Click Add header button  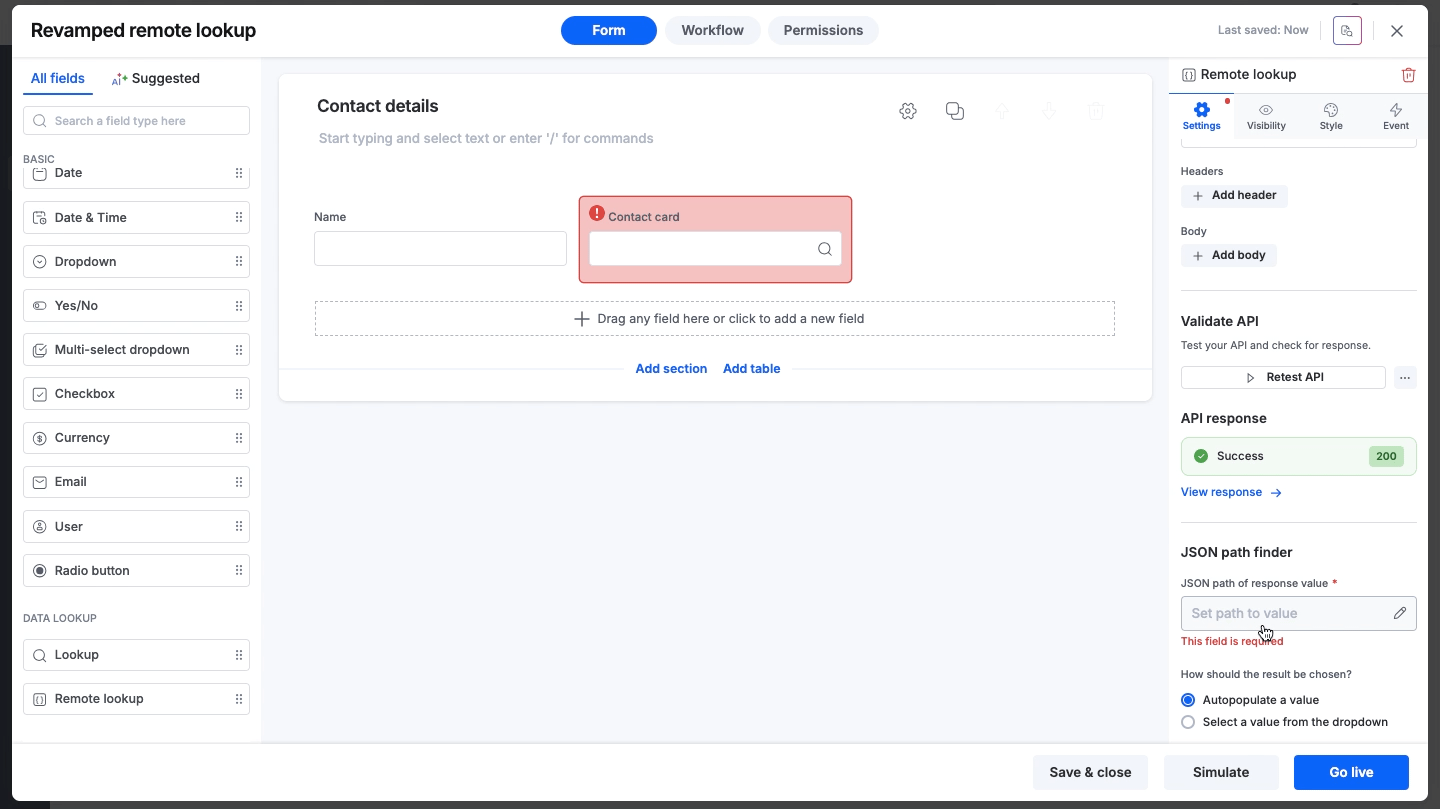point(1234,195)
